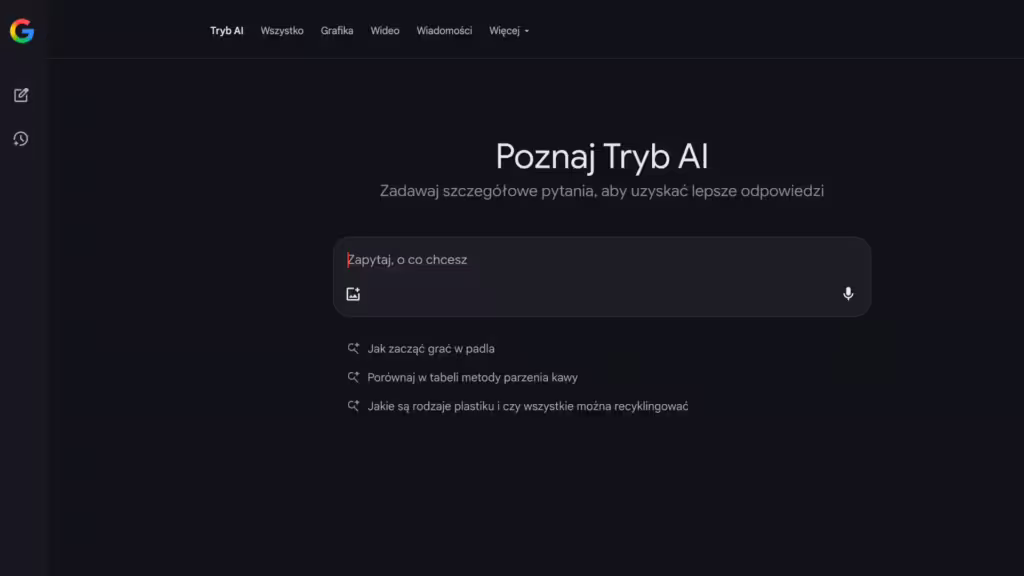Screen dimensions: 1024x576
Task: Open the Grafika tab
Action: [x=337, y=31]
